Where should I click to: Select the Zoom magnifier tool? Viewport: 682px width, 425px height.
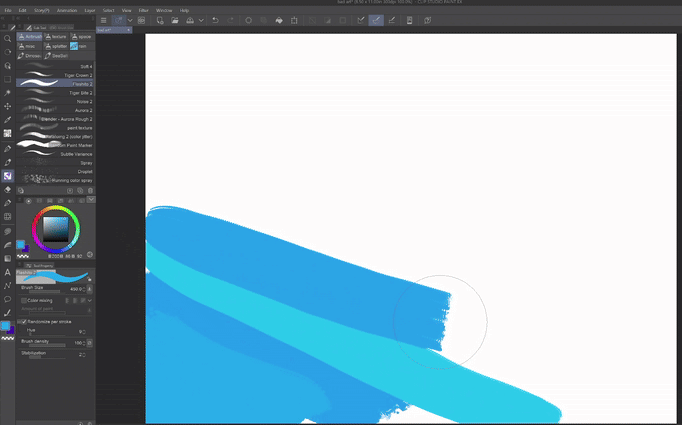[x=8, y=38]
